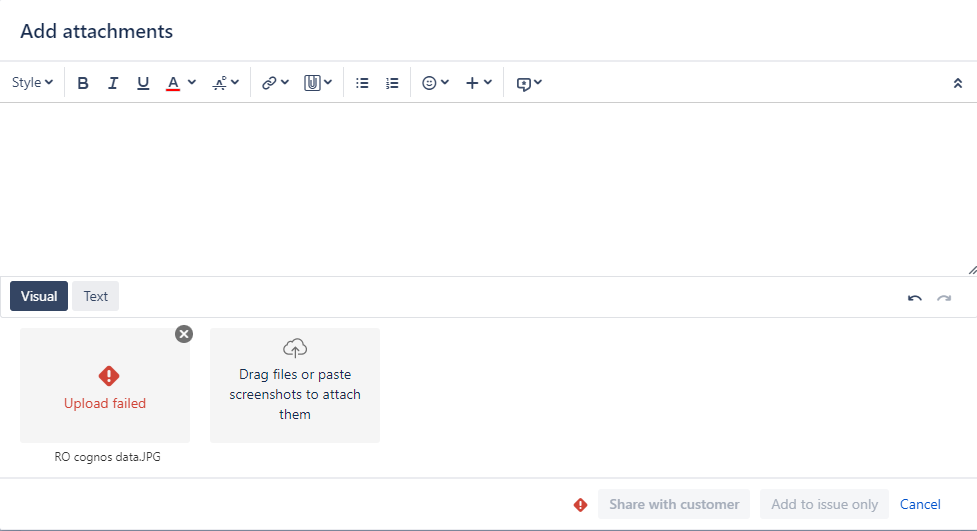
Task: Open the more text formatting menu
Action: 226,83
